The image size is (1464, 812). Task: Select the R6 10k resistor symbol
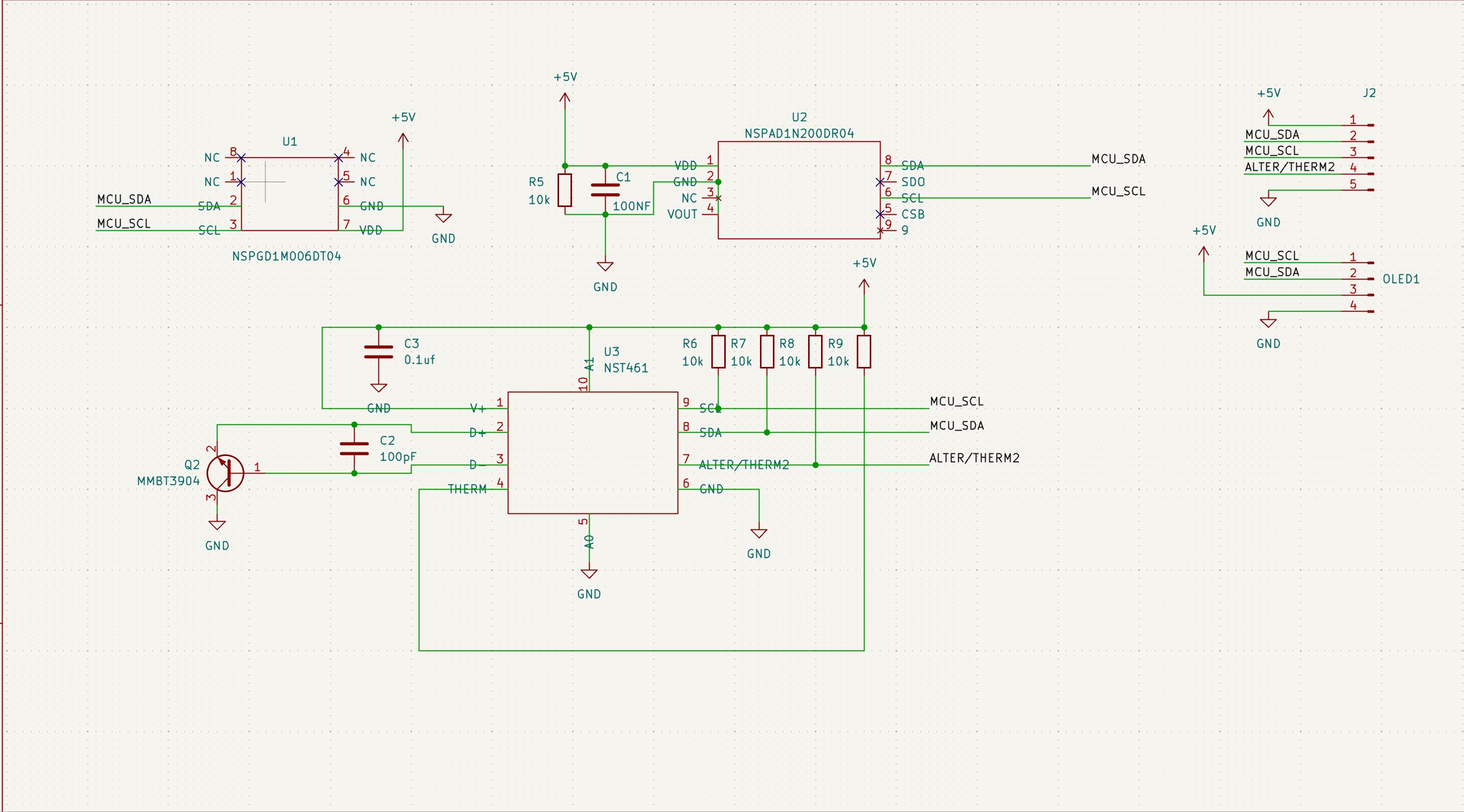[719, 352]
